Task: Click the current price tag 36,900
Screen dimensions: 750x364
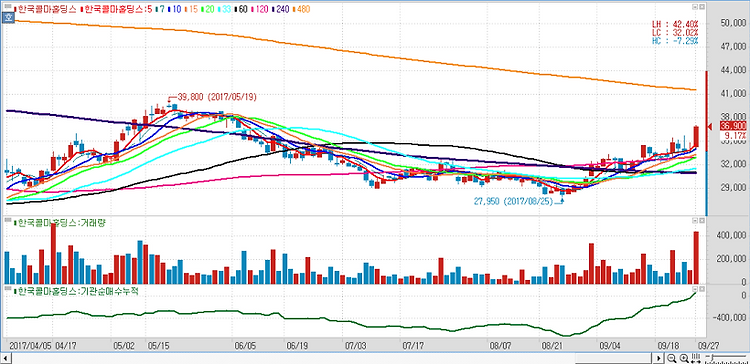Action: [x=733, y=126]
